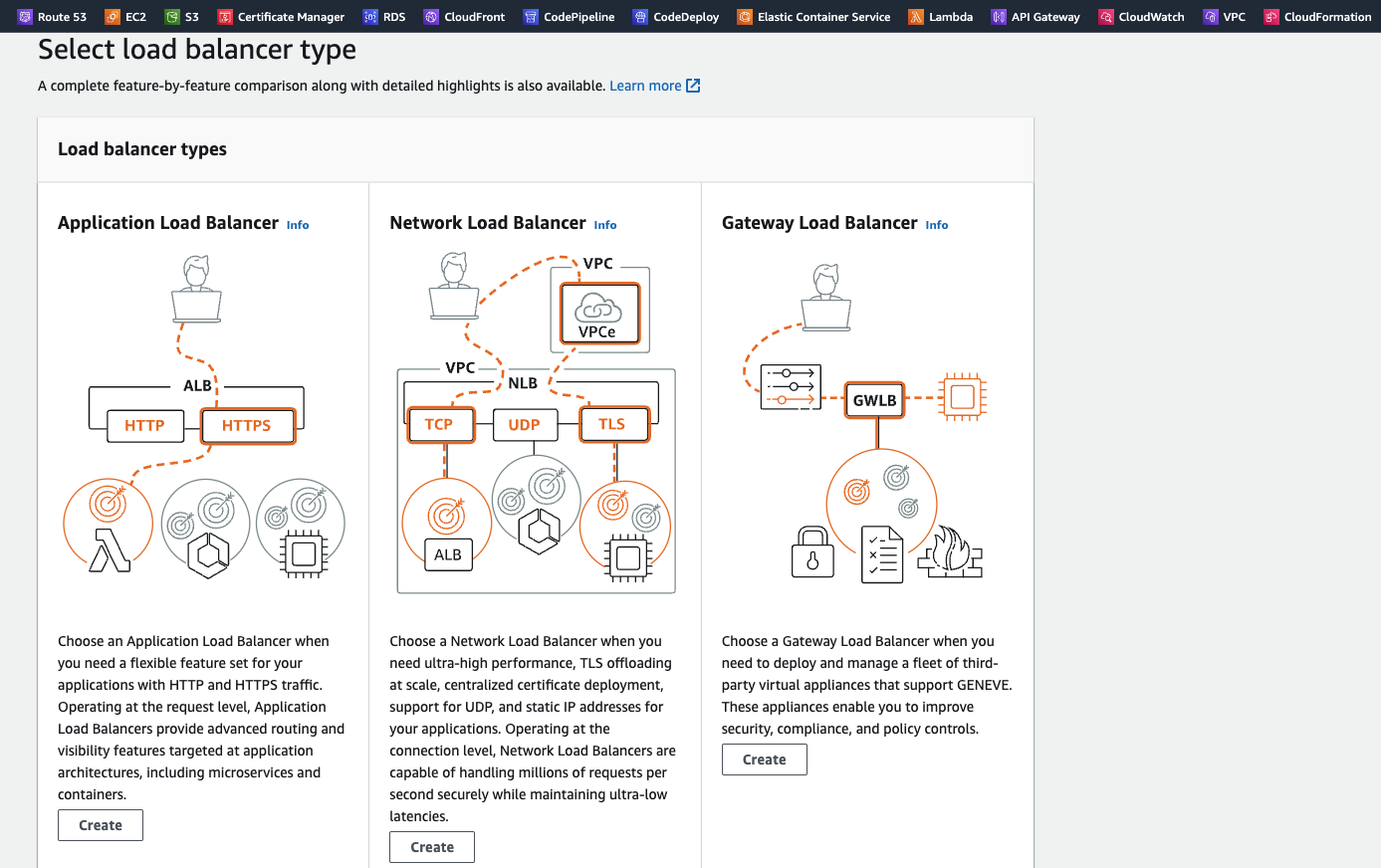Click the CloudFormation service icon

[1271, 17]
